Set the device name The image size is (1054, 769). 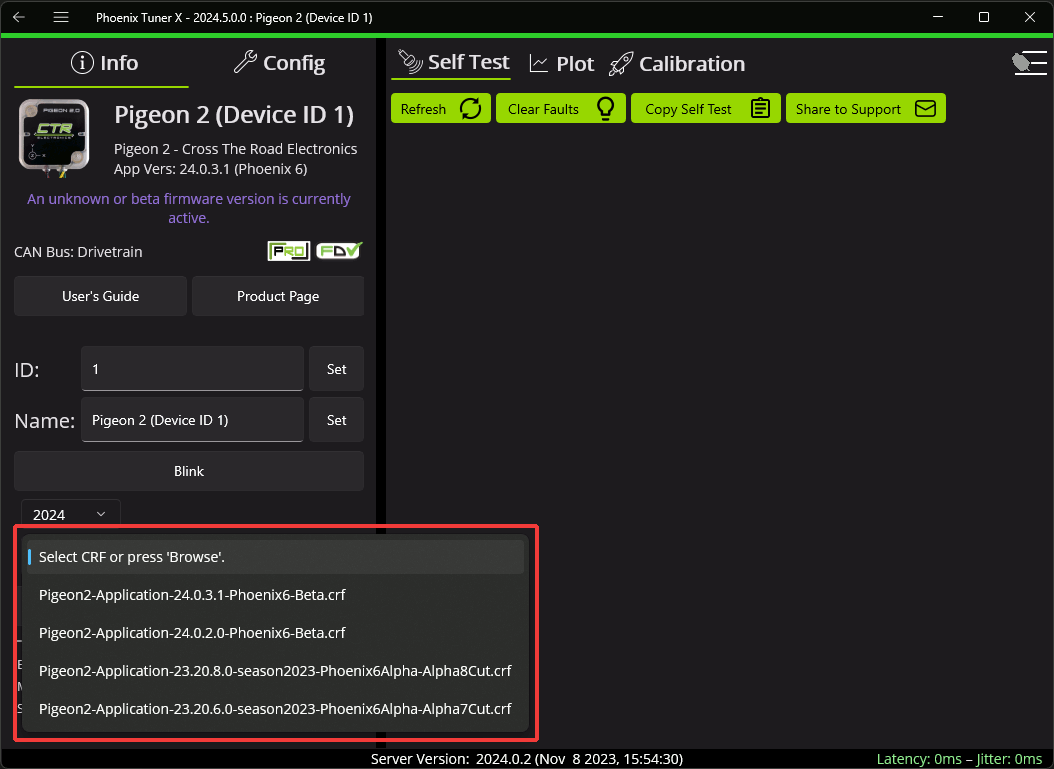pyautogui.click(x=337, y=420)
